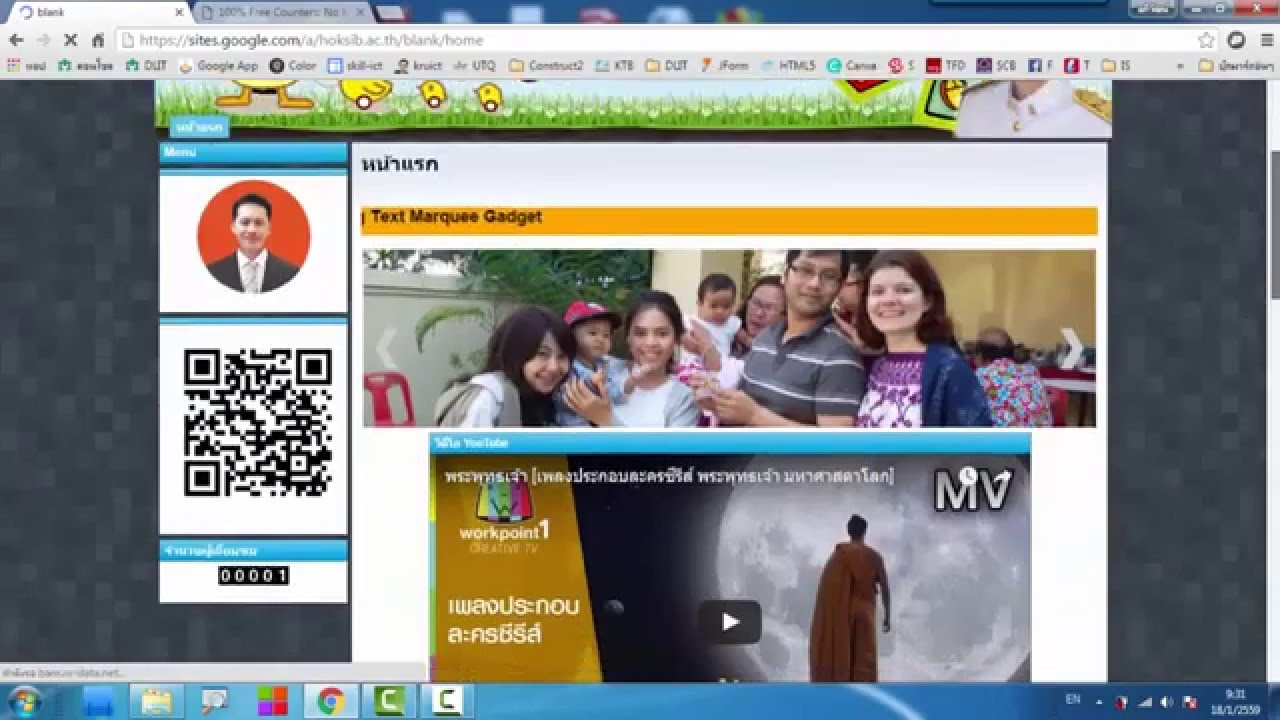The width and height of the screenshot is (1280, 720).
Task: Open the JForm bookmark
Action: [x=723, y=65]
